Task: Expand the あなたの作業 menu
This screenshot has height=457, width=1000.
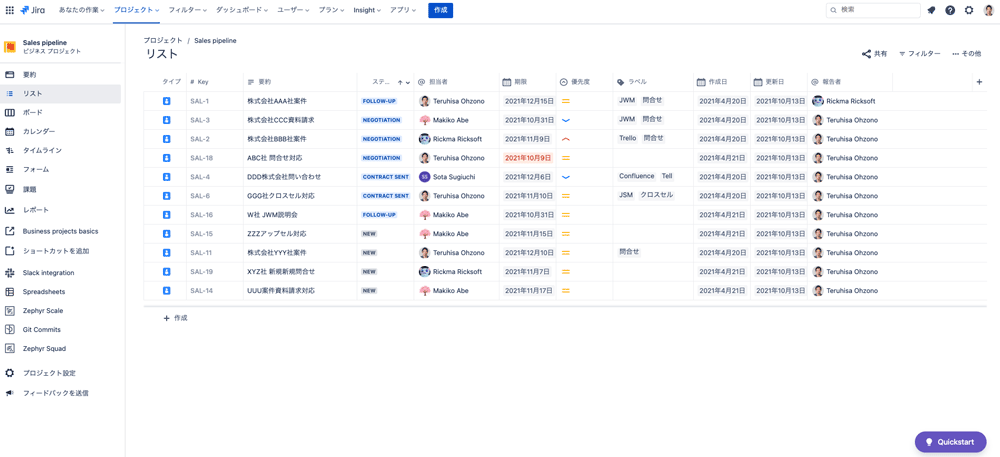Action: click(x=82, y=10)
